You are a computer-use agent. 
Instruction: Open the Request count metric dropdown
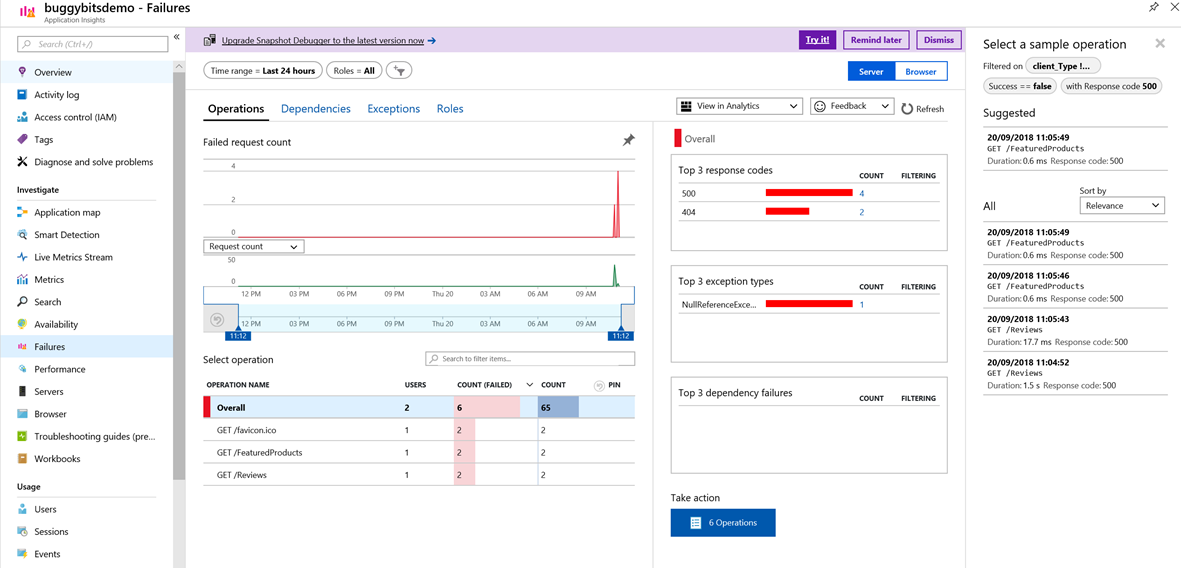pyautogui.click(x=254, y=246)
